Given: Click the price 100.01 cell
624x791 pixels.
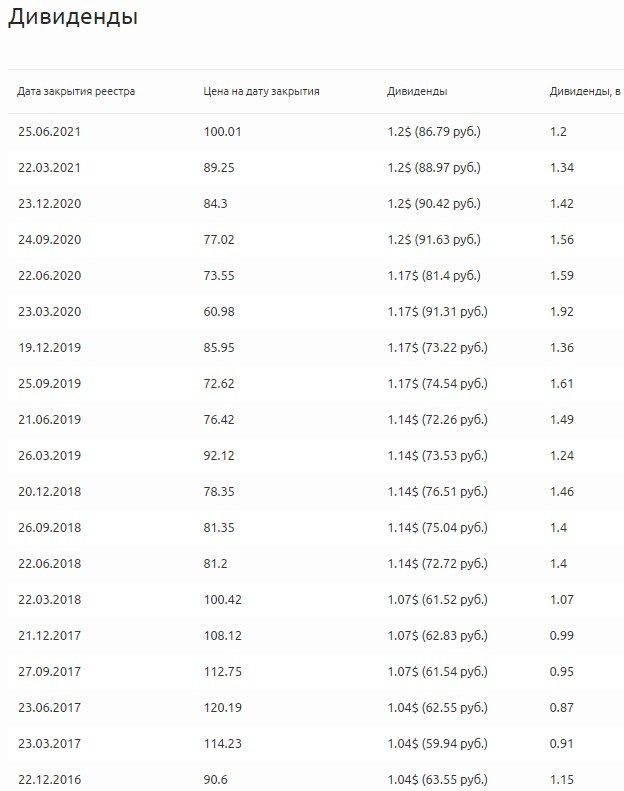Looking at the screenshot, I should 223,131.
